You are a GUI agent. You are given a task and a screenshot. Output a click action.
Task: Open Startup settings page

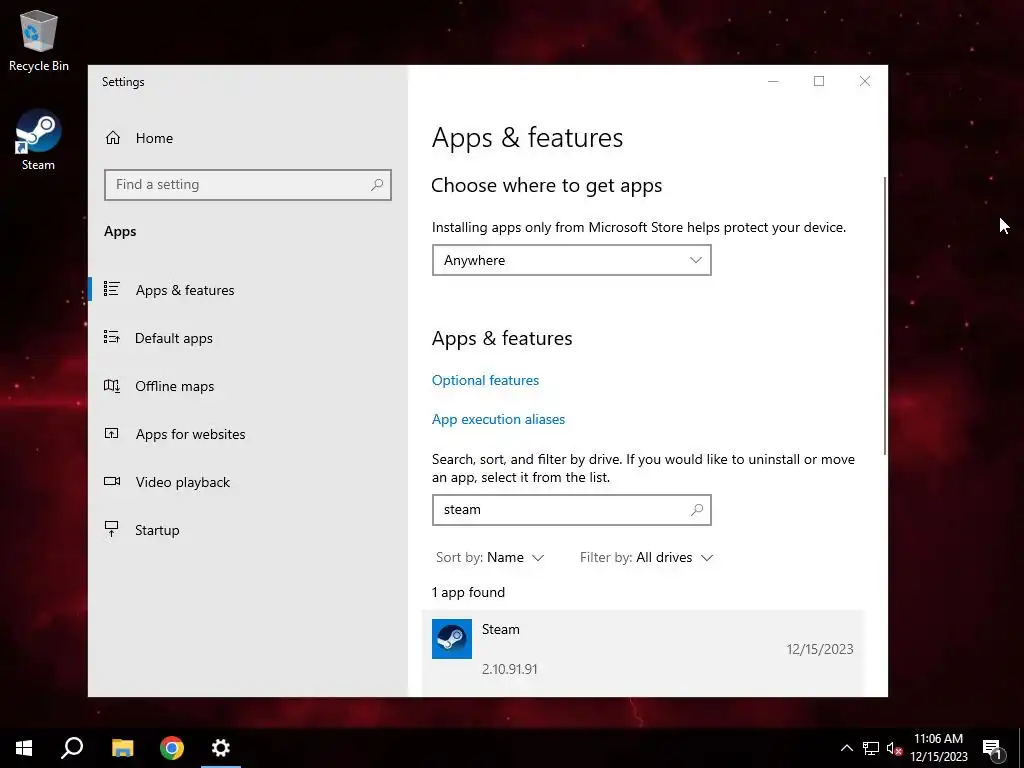[x=248, y=530]
